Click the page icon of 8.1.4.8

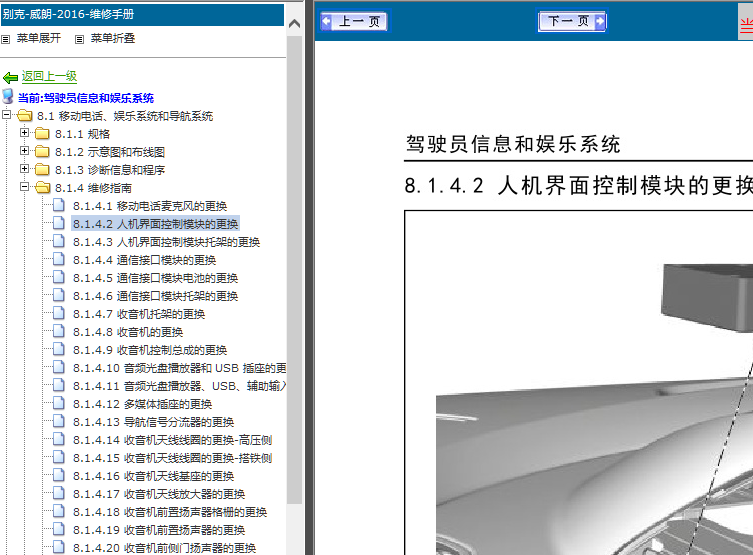pyautogui.click(x=59, y=331)
